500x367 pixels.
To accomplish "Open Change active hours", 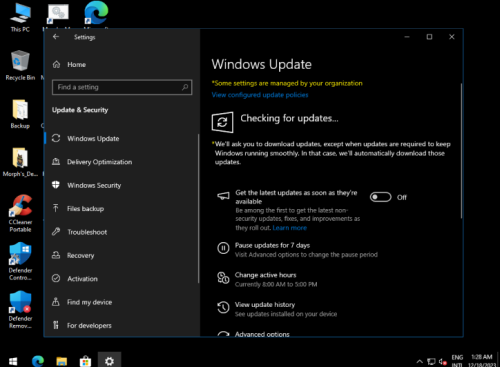I will (265, 275).
